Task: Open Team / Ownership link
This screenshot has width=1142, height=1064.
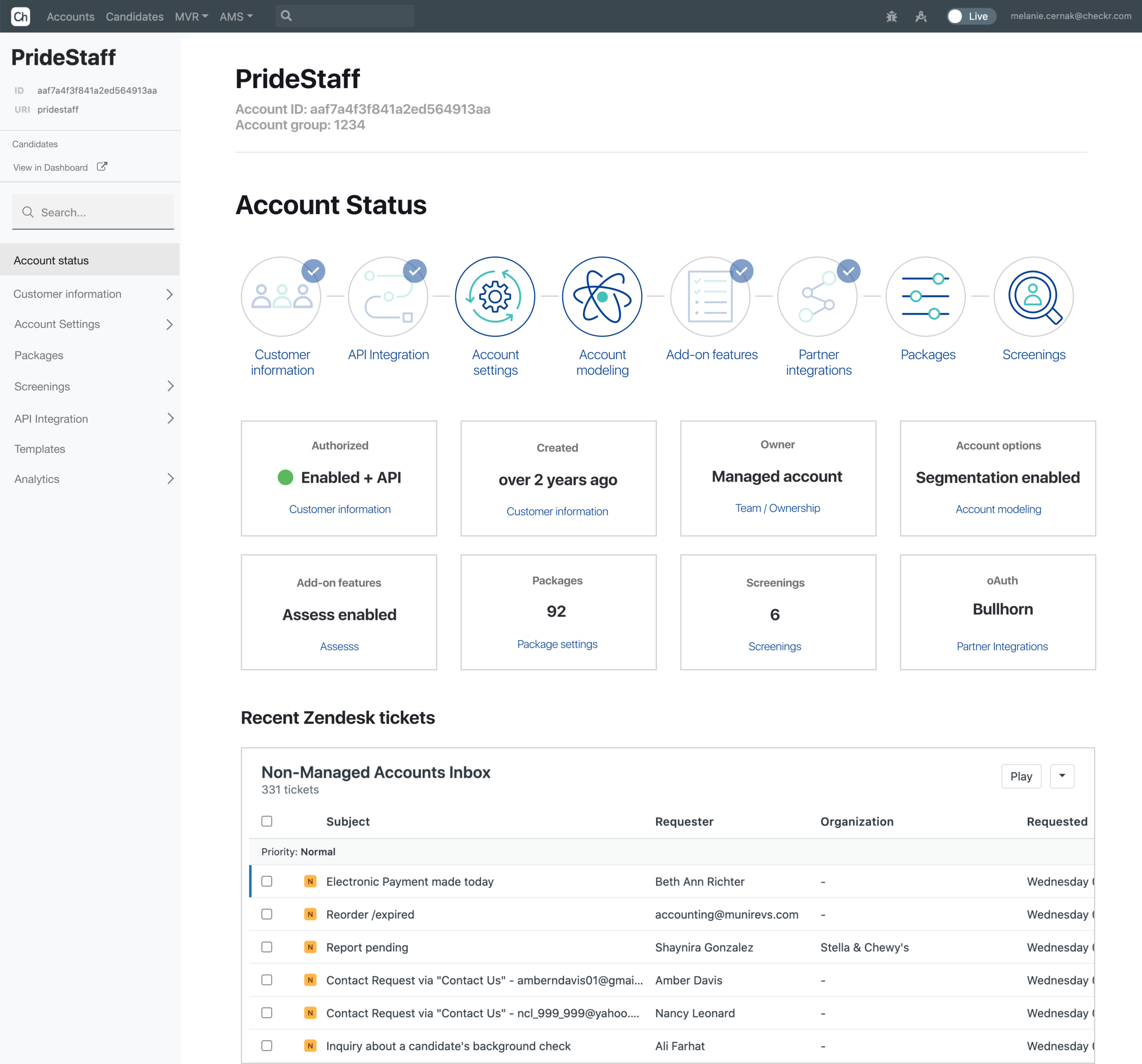Action: click(x=778, y=508)
